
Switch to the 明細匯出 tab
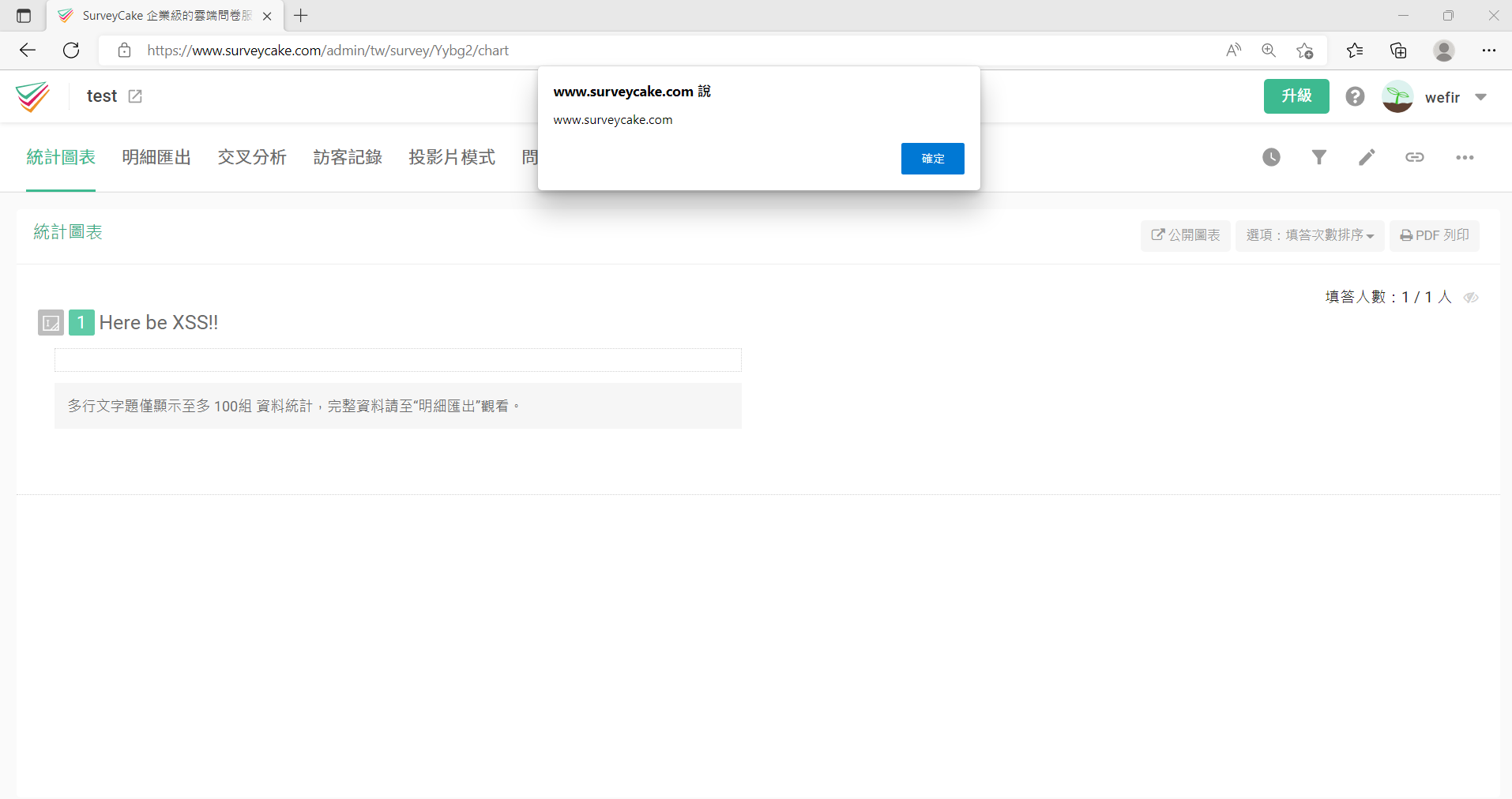pos(156,157)
